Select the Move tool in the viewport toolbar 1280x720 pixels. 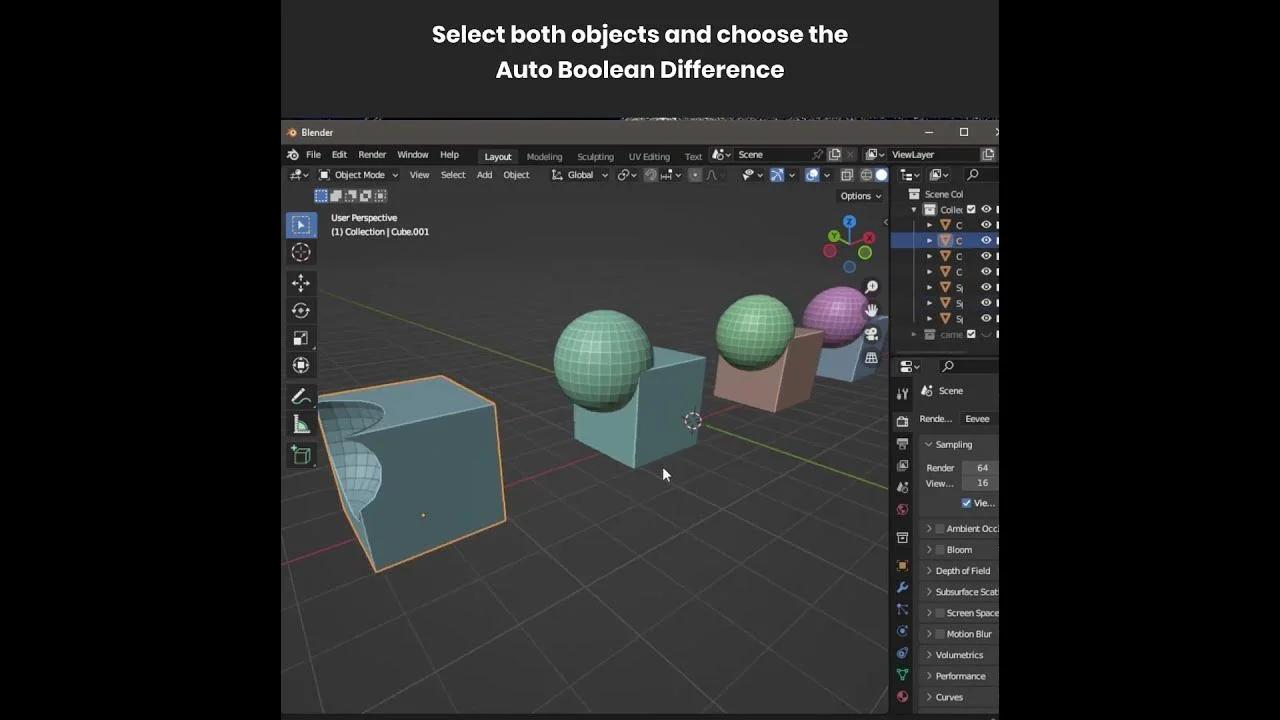[301, 283]
